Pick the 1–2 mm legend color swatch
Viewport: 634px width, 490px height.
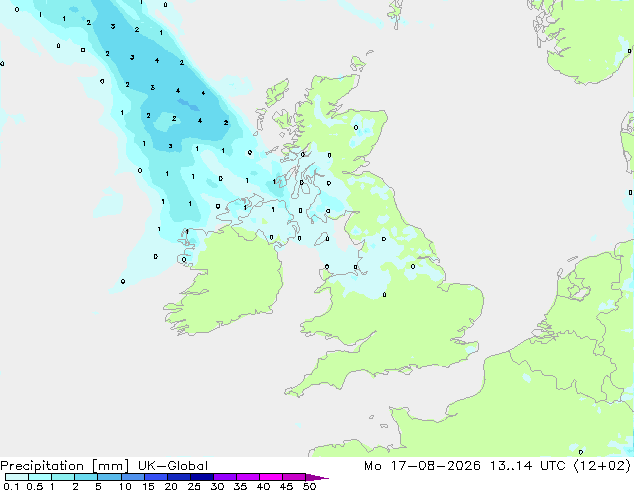[x=63, y=477]
